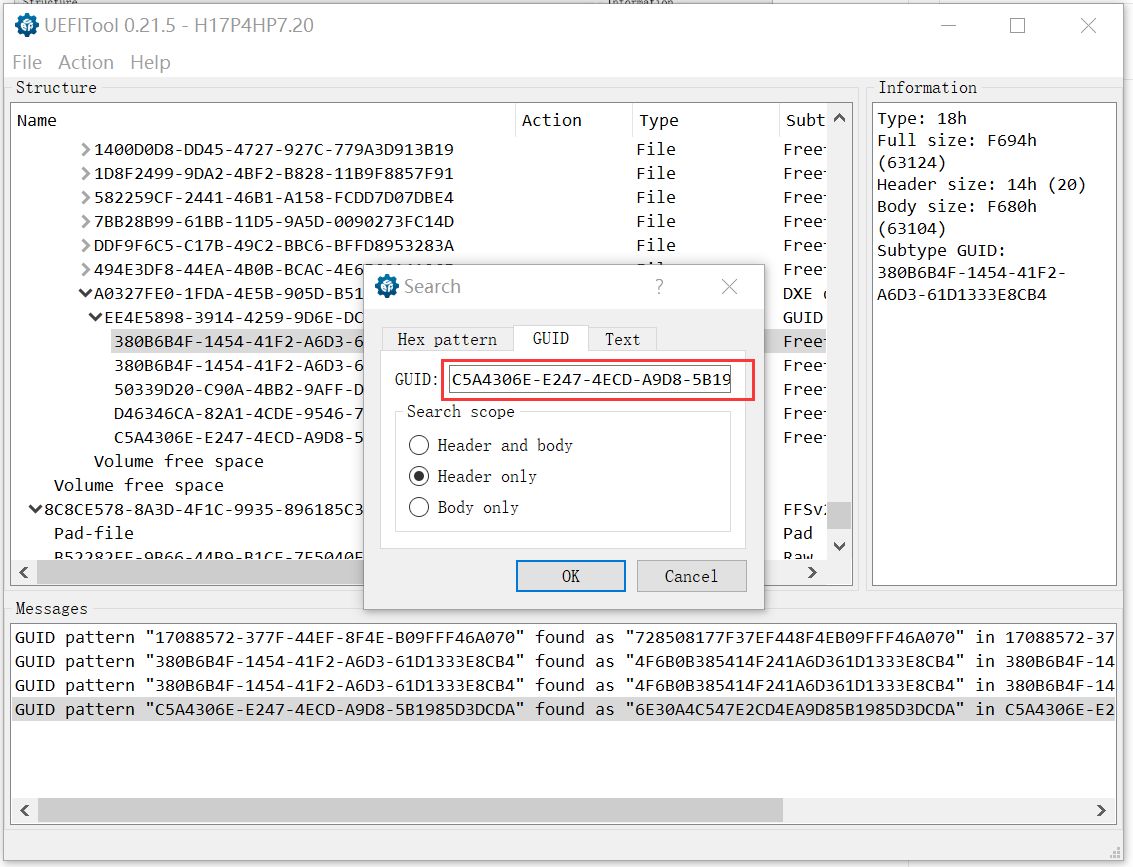
Task: Click the Messages scrollbar right arrow
Action: pyautogui.click(x=1101, y=810)
